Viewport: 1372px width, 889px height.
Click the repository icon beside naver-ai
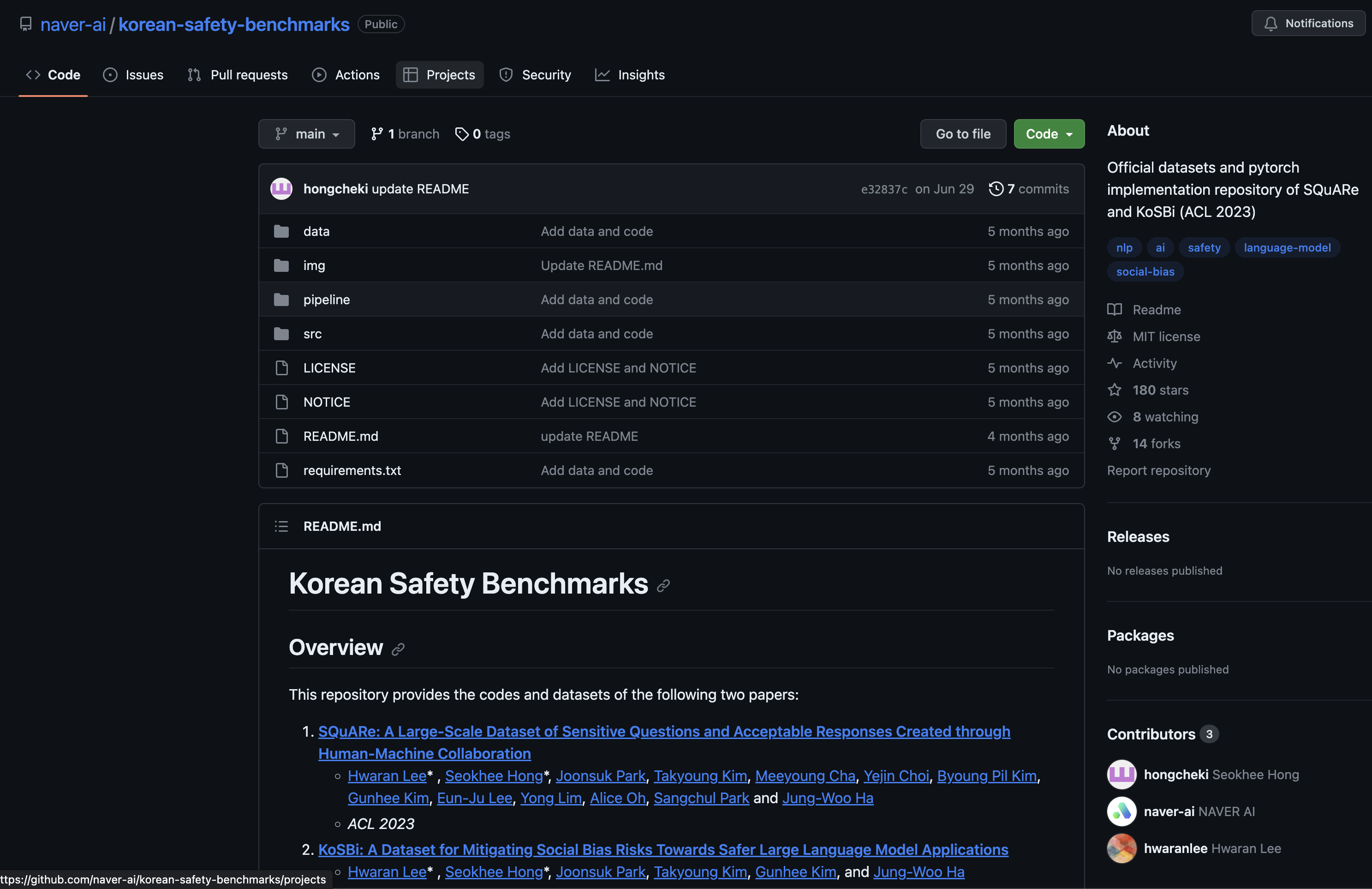(x=25, y=24)
